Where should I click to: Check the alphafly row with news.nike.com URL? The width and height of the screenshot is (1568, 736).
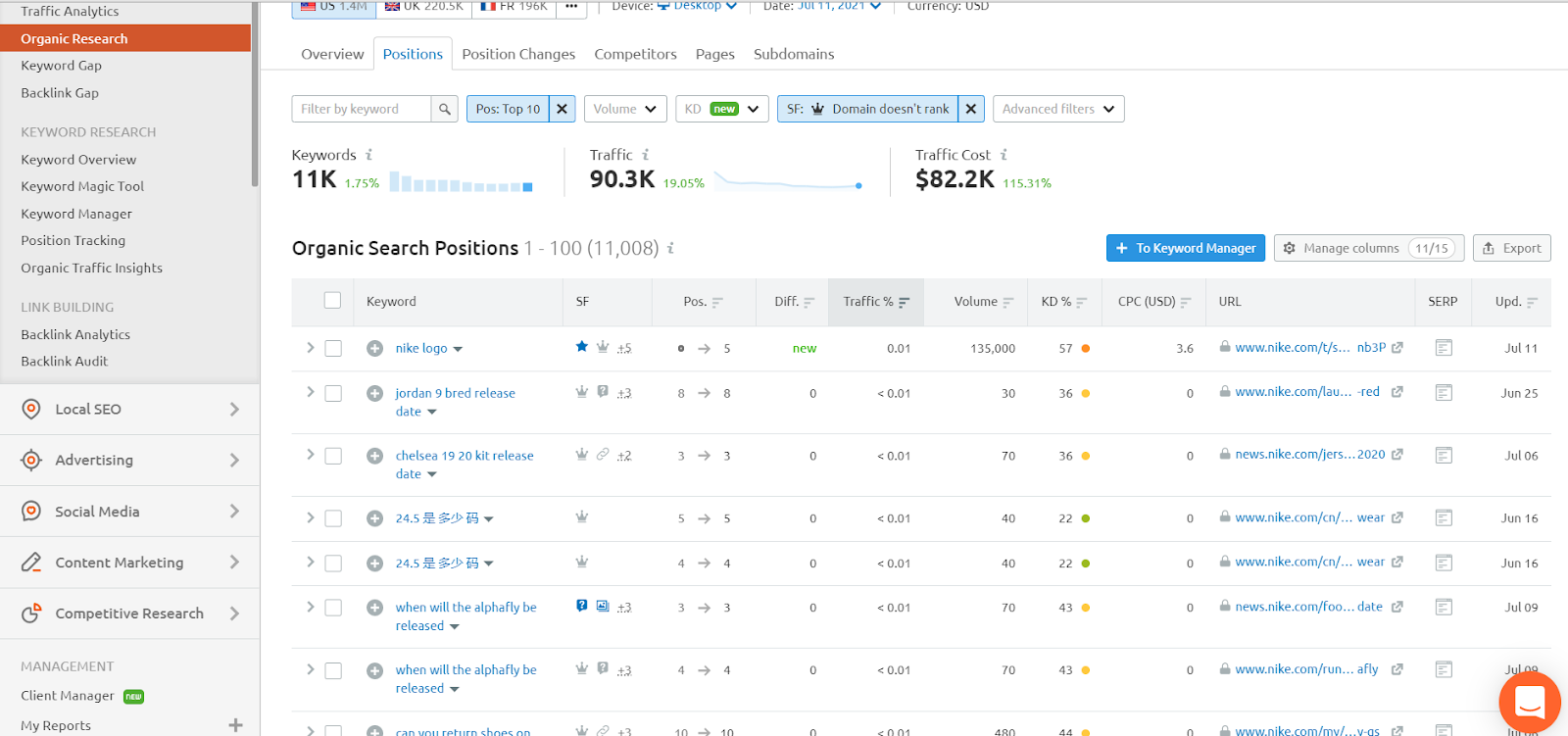pos(333,608)
